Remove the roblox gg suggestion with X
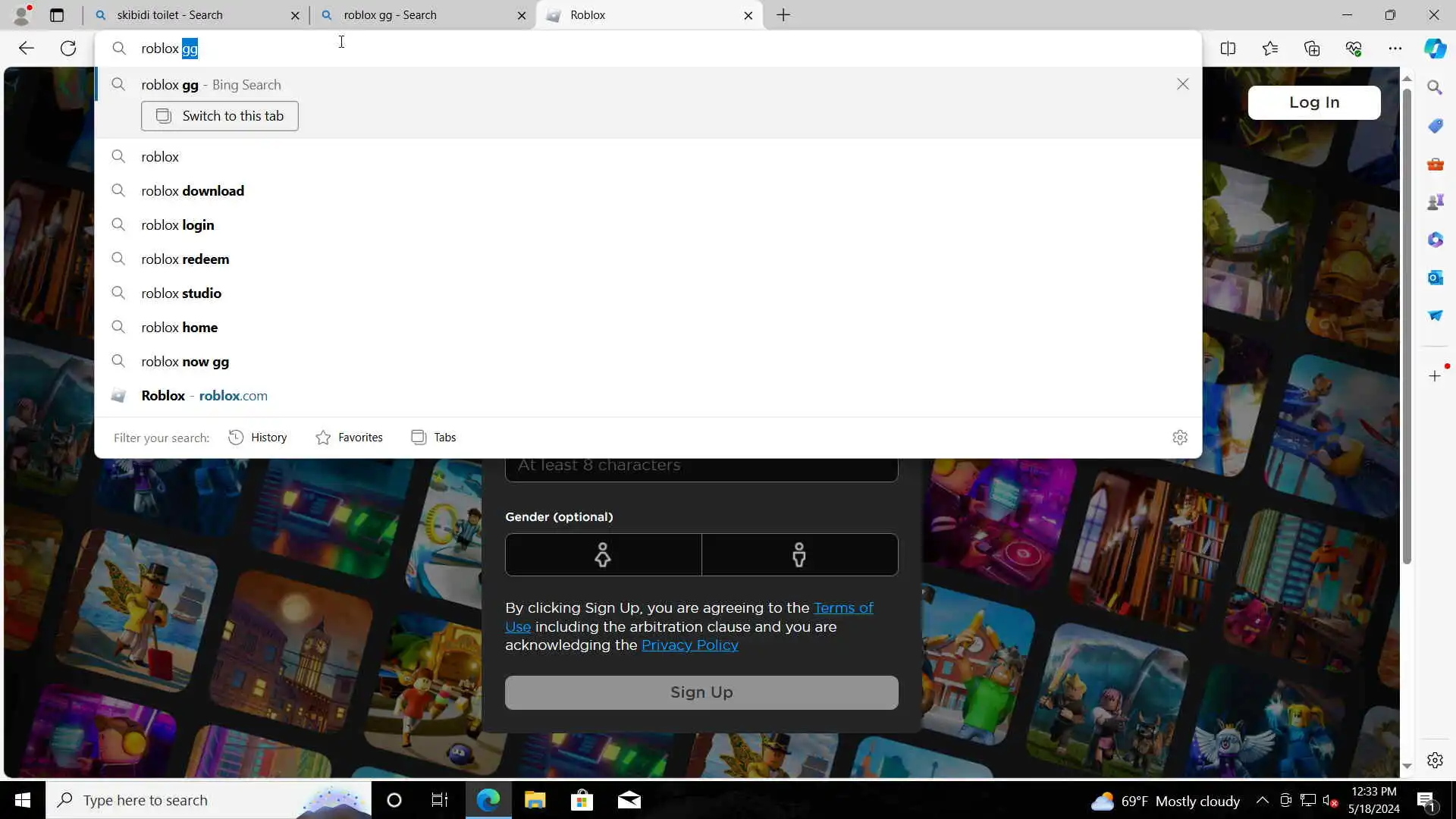Screen dimensions: 1456x819 click(x=1182, y=84)
